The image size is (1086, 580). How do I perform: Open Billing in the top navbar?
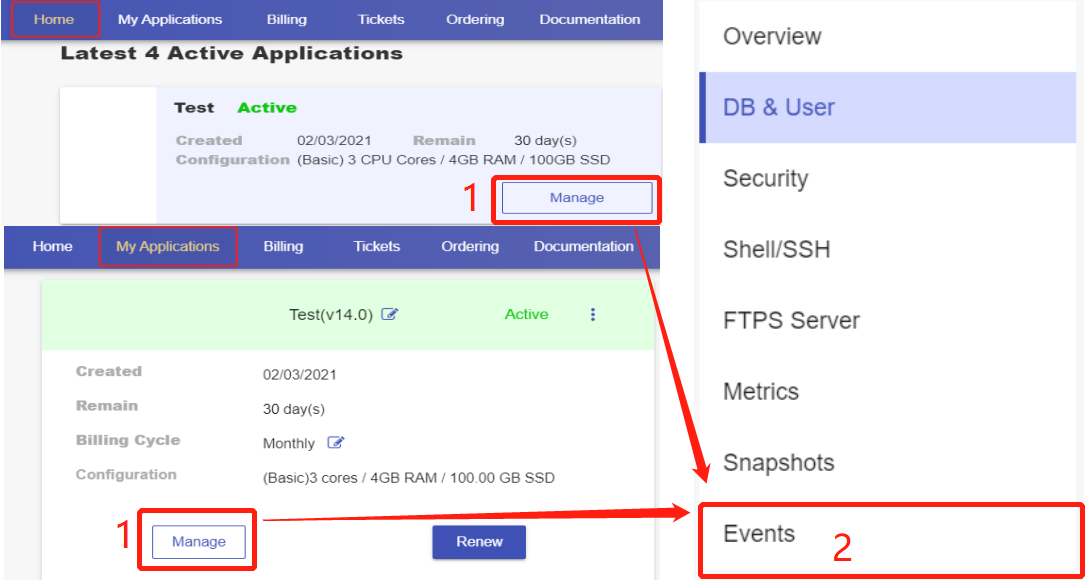click(x=287, y=20)
